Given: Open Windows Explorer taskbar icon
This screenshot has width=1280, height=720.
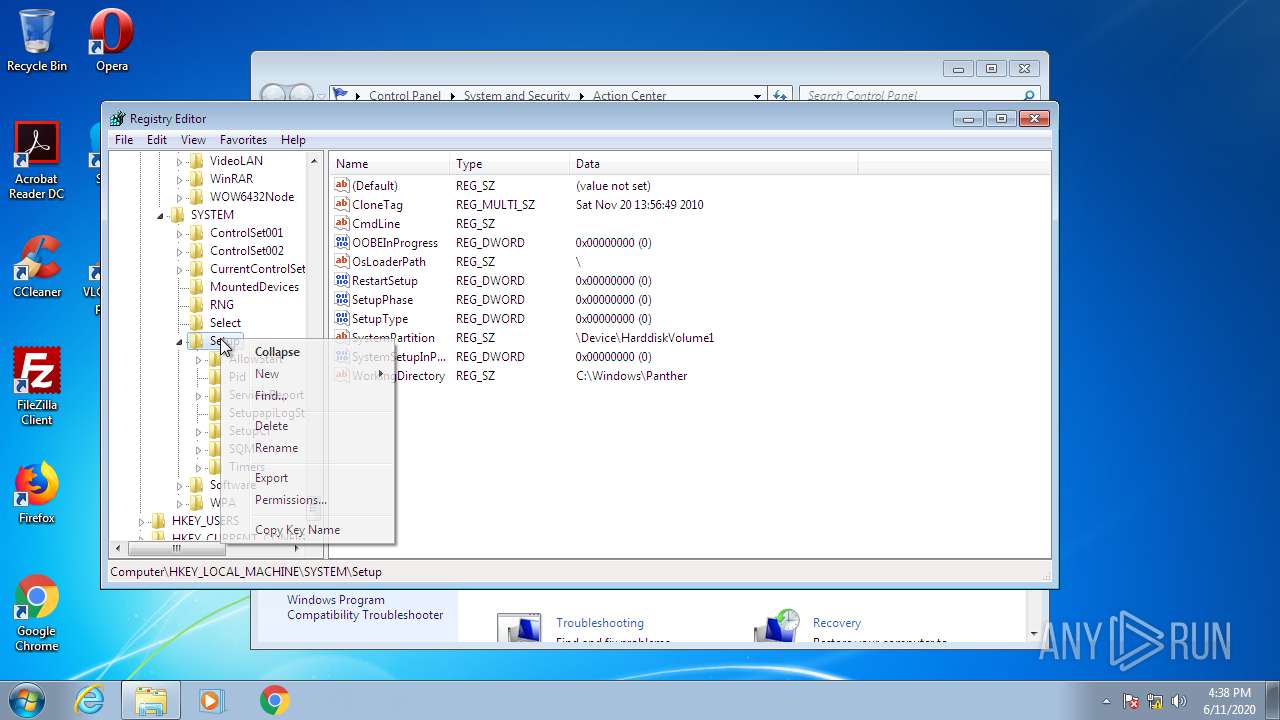Looking at the screenshot, I should pyautogui.click(x=151, y=700).
